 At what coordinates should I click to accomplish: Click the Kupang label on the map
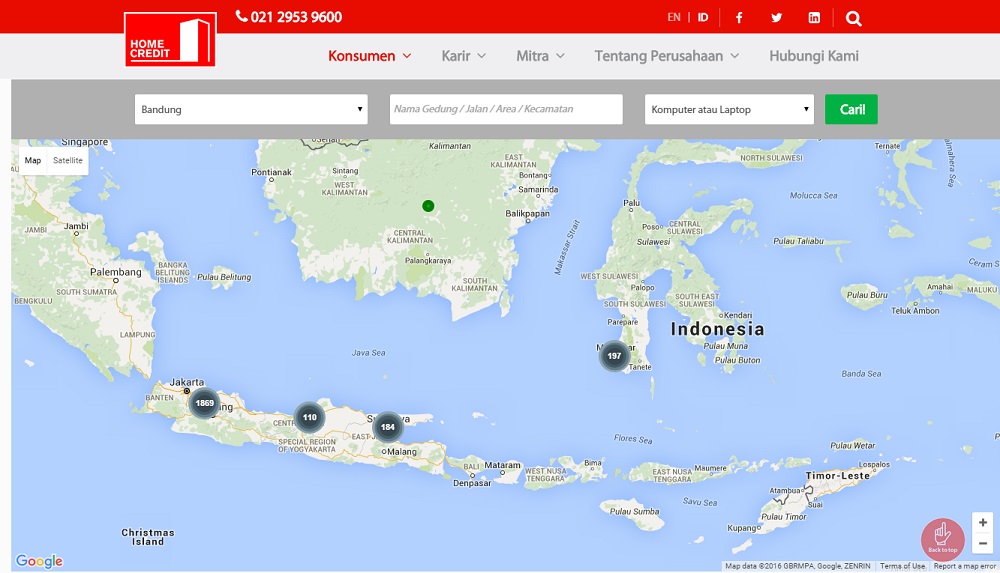(x=741, y=528)
